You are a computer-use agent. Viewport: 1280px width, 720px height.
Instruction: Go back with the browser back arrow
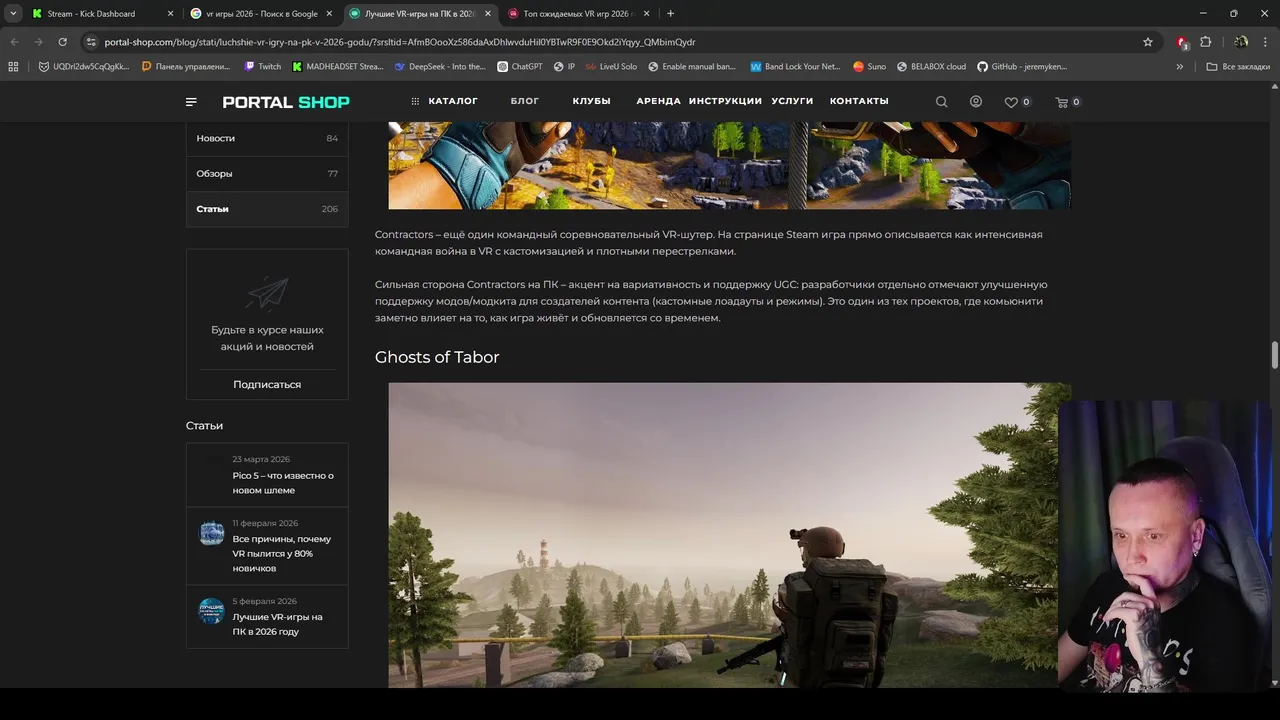pos(14,42)
